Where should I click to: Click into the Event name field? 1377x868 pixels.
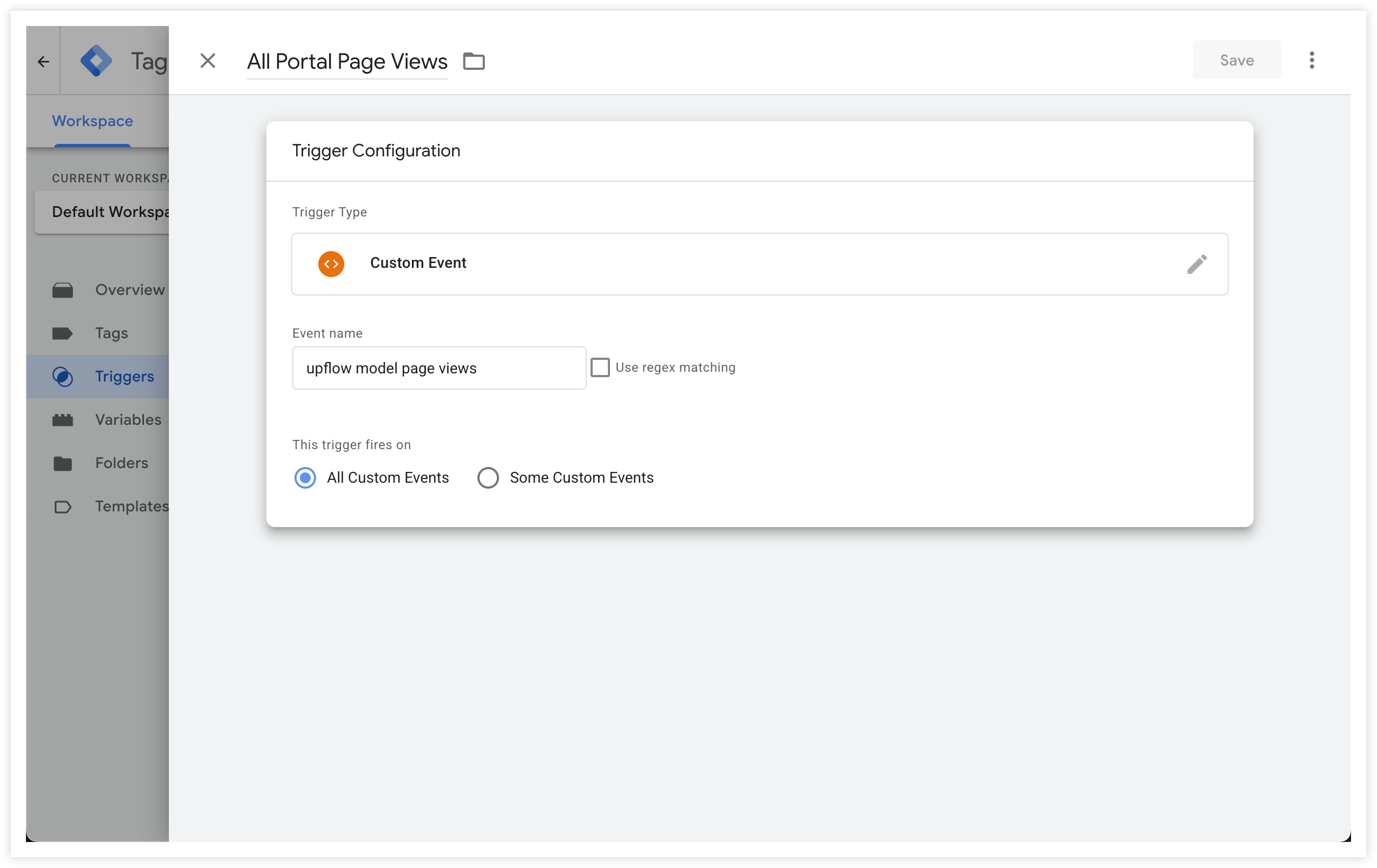click(439, 367)
